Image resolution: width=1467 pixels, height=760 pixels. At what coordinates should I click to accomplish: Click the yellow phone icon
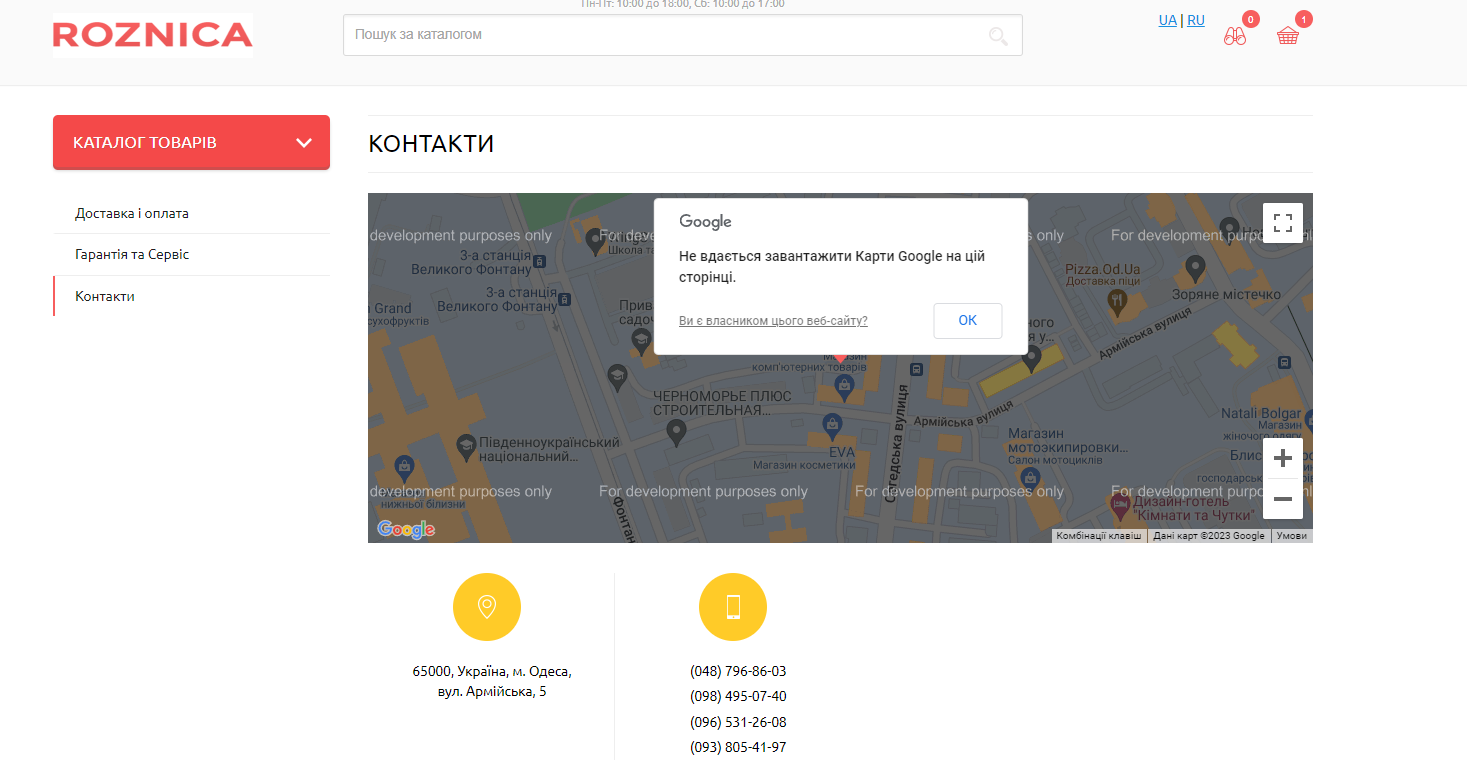click(x=733, y=607)
